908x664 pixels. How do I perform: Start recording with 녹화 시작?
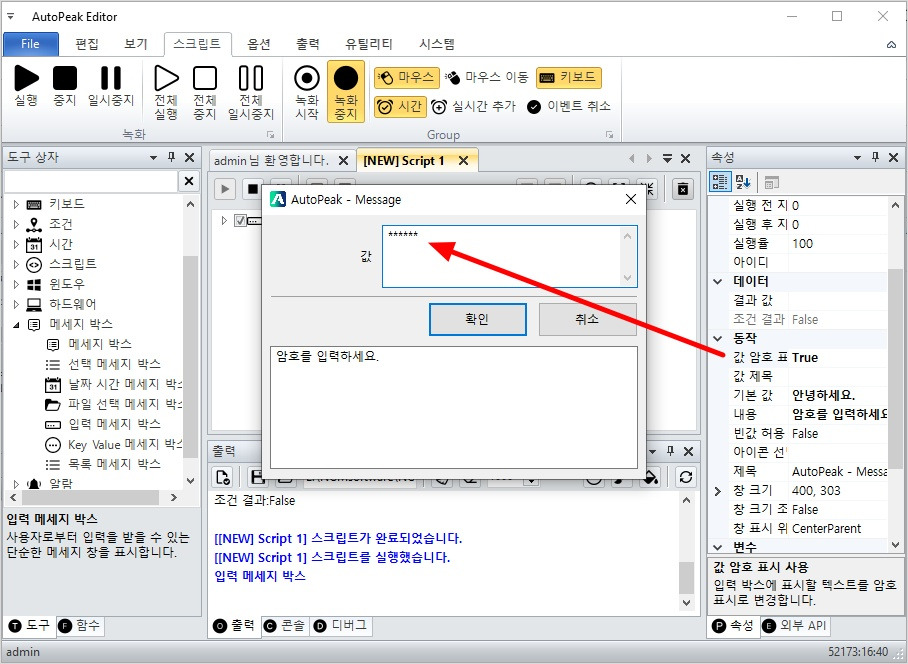point(307,91)
